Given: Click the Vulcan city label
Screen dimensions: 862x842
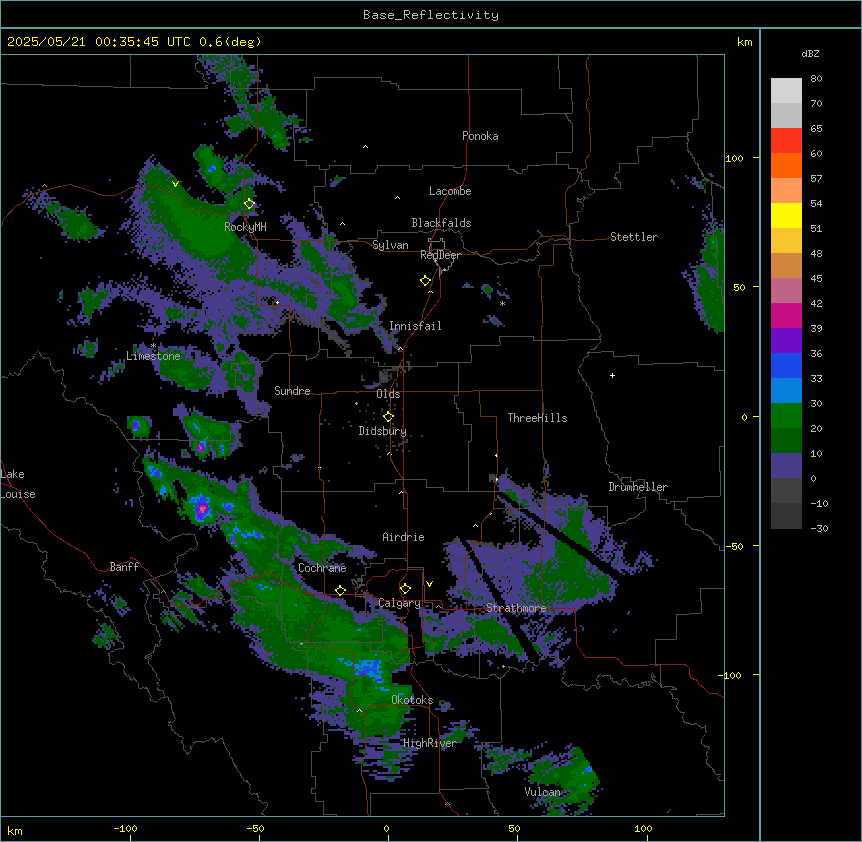Looking at the screenshot, I should coord(543,792).
